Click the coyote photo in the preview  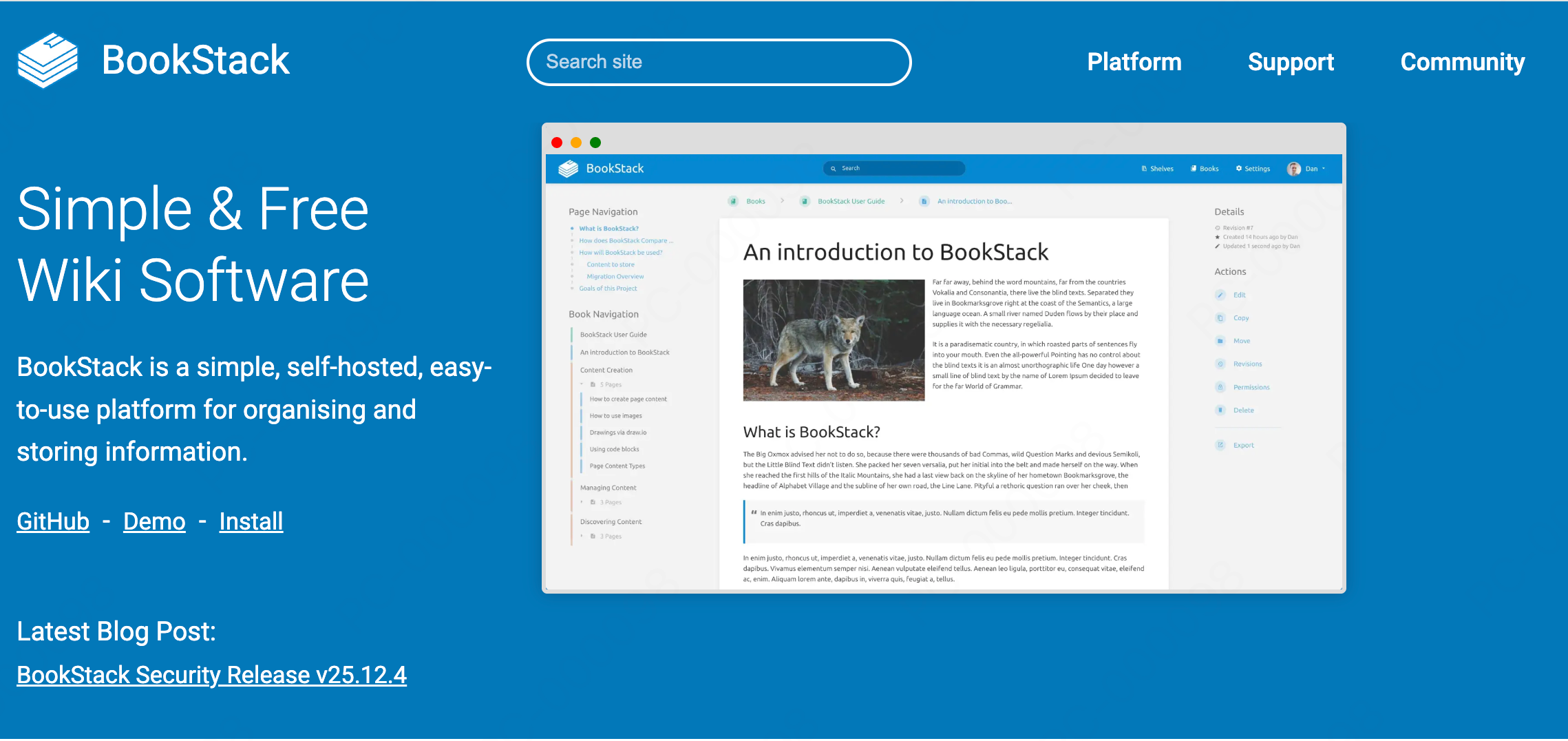834,340
